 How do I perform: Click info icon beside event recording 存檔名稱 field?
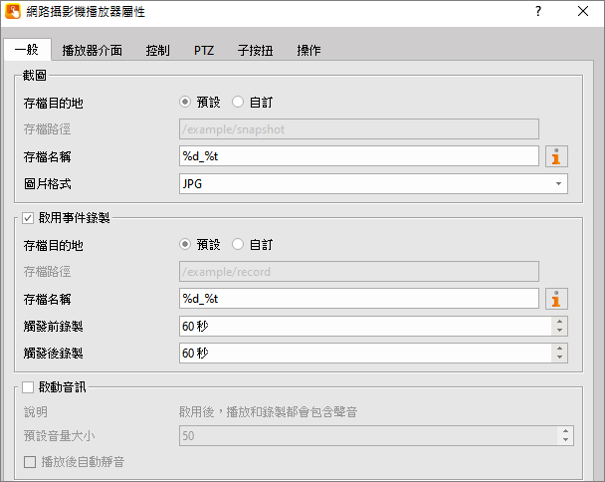[x=558, y=298]
